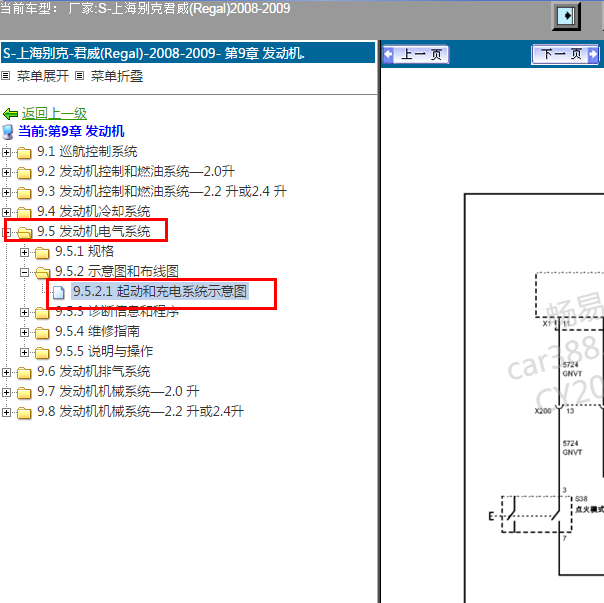Click folder icon of 9.5.5 说明与操作
The height and width of the screenshot is (603, 604).
42,353
